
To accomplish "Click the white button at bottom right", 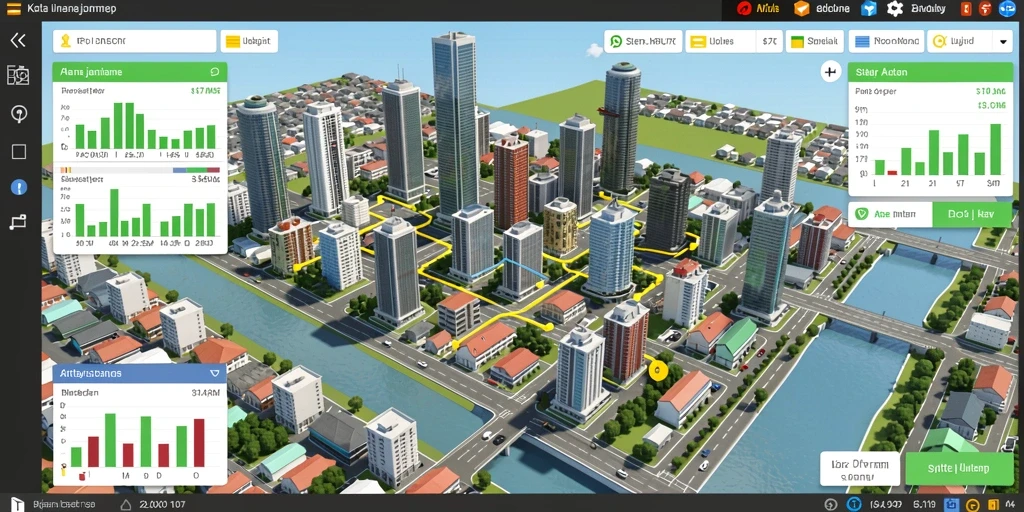I will 860,469.
